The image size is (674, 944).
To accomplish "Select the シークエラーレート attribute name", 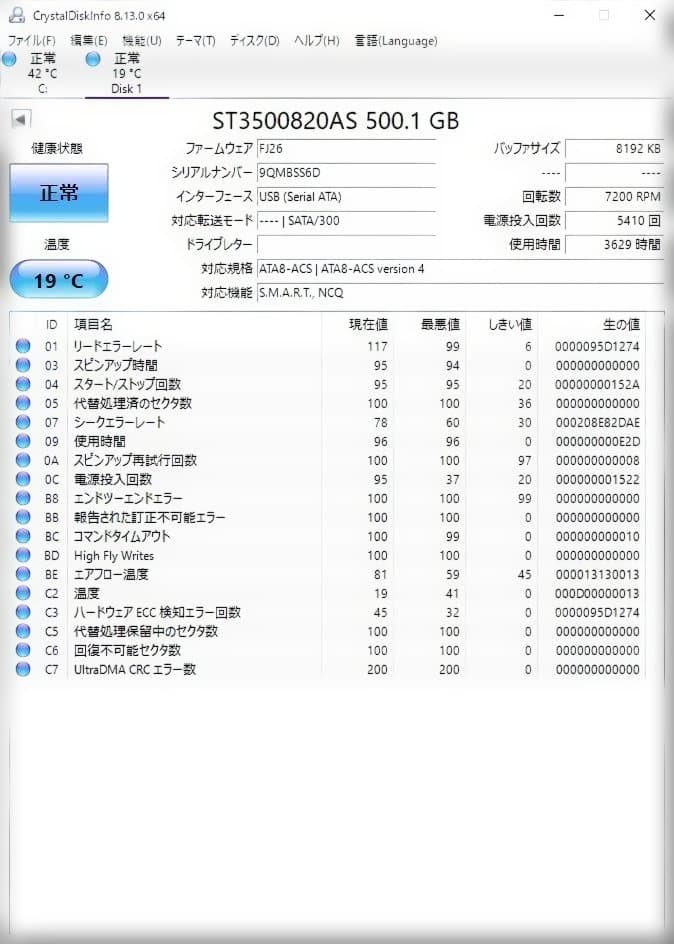I will tap(119, 423).
